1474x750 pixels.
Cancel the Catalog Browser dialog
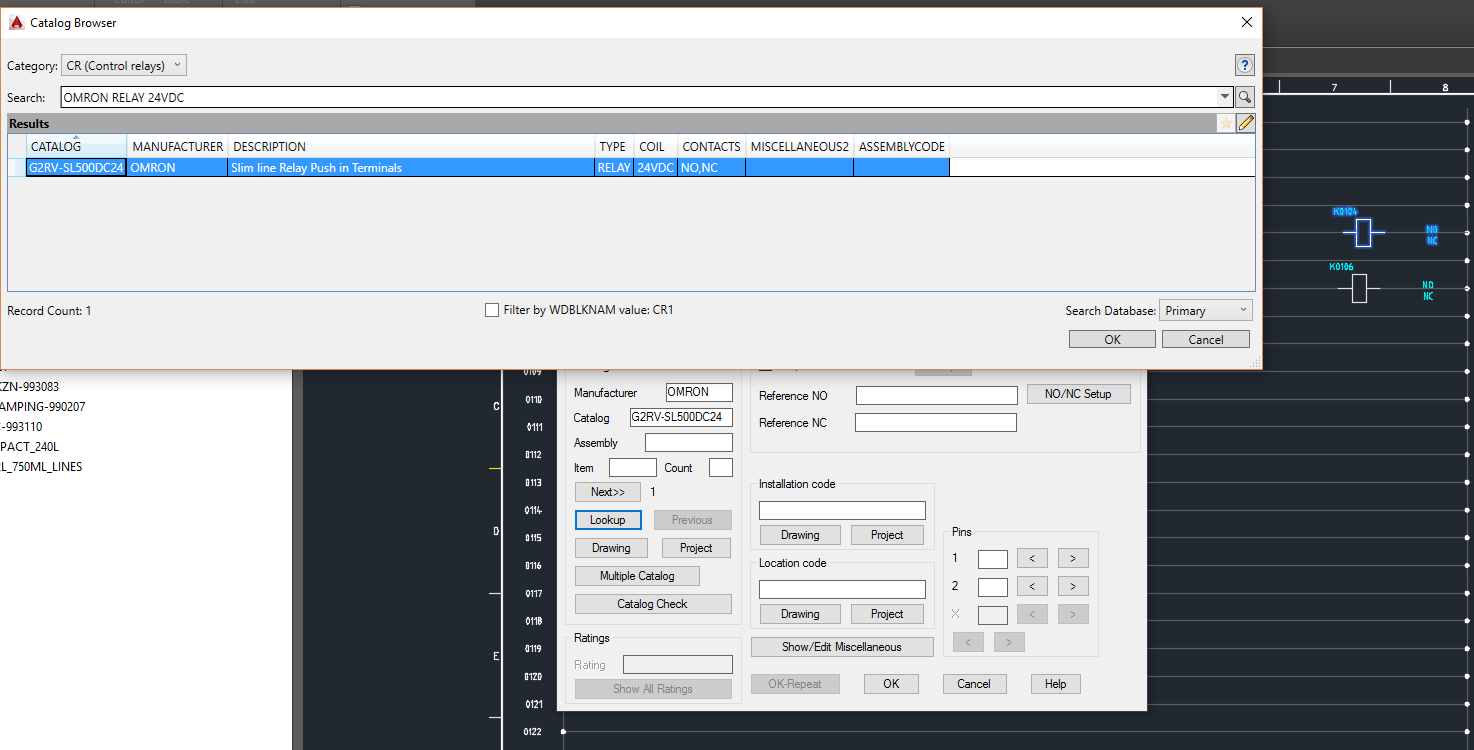pos(1206,339)
